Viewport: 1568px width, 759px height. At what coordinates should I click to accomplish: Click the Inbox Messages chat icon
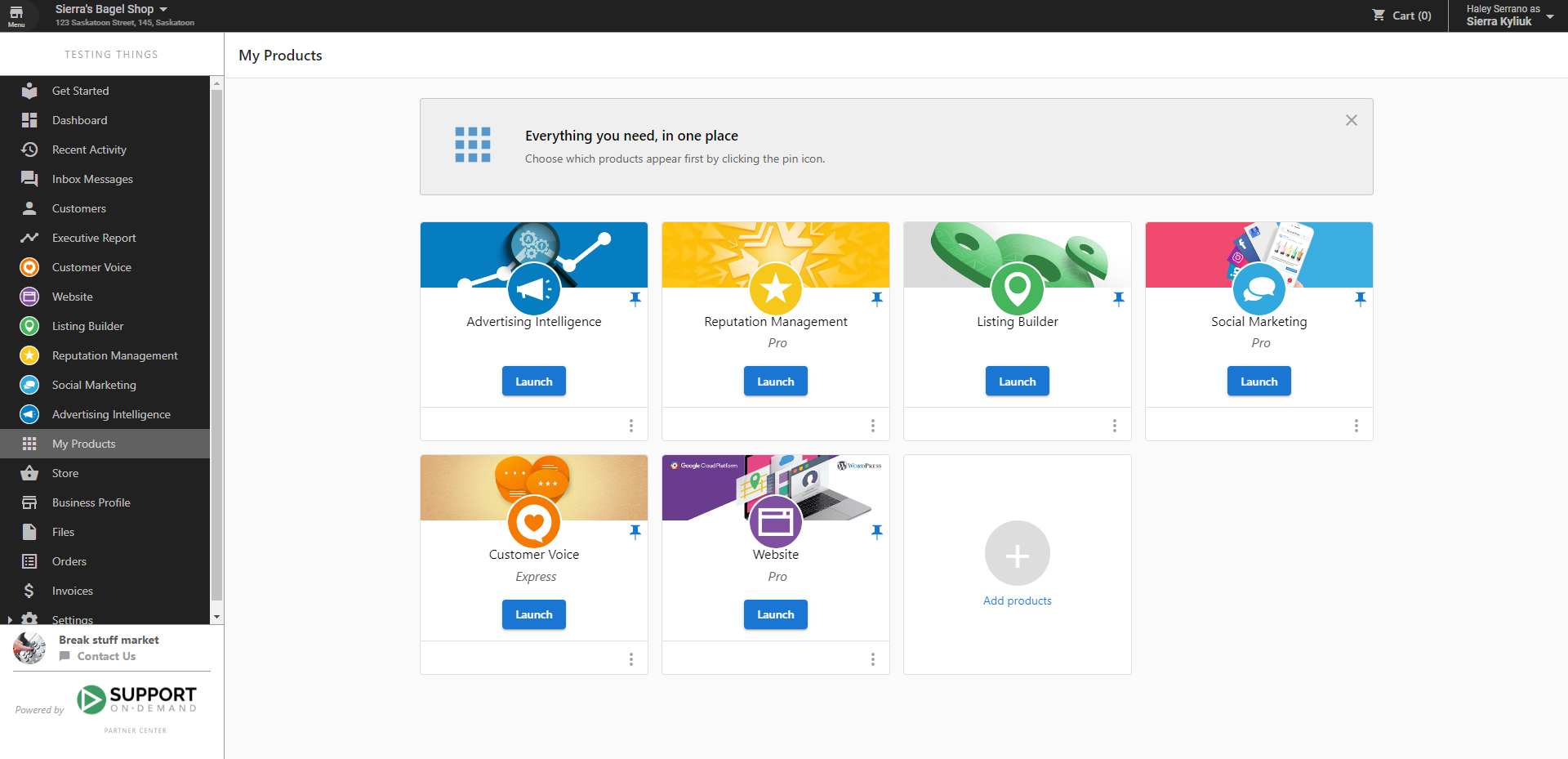(29, 179)
